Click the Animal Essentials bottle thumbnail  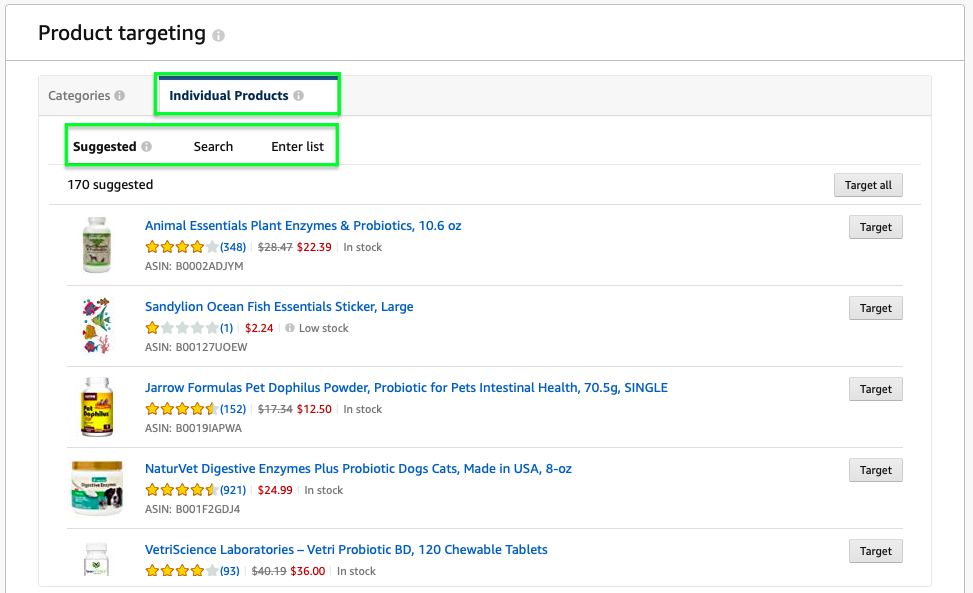coord(97,245)
